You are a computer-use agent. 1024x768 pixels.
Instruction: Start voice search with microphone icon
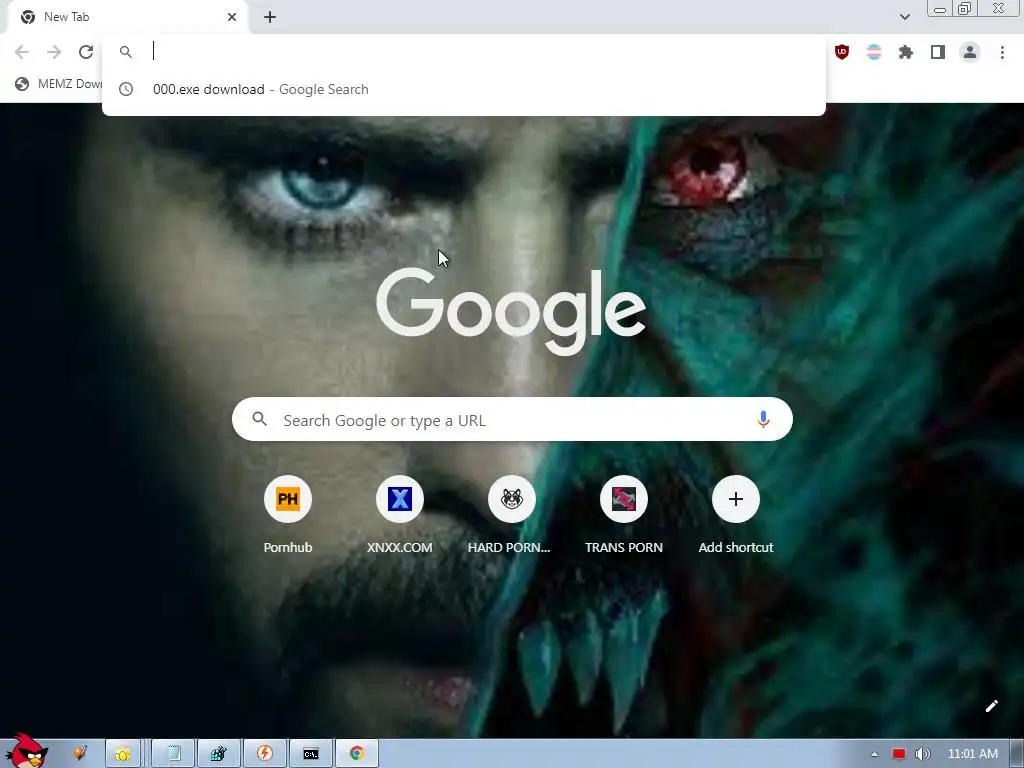point(763,420)
